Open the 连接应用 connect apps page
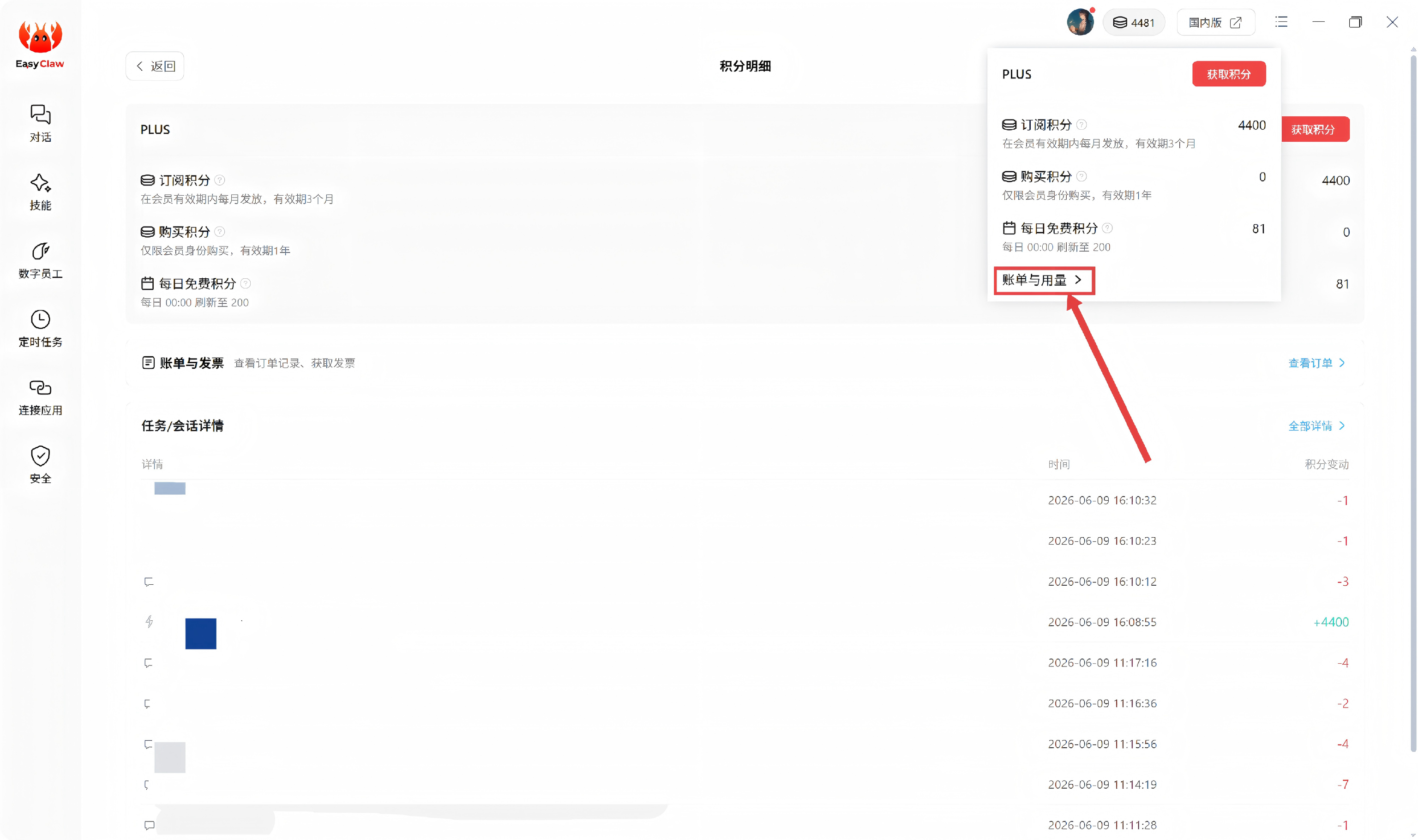 tap(40, 397)
